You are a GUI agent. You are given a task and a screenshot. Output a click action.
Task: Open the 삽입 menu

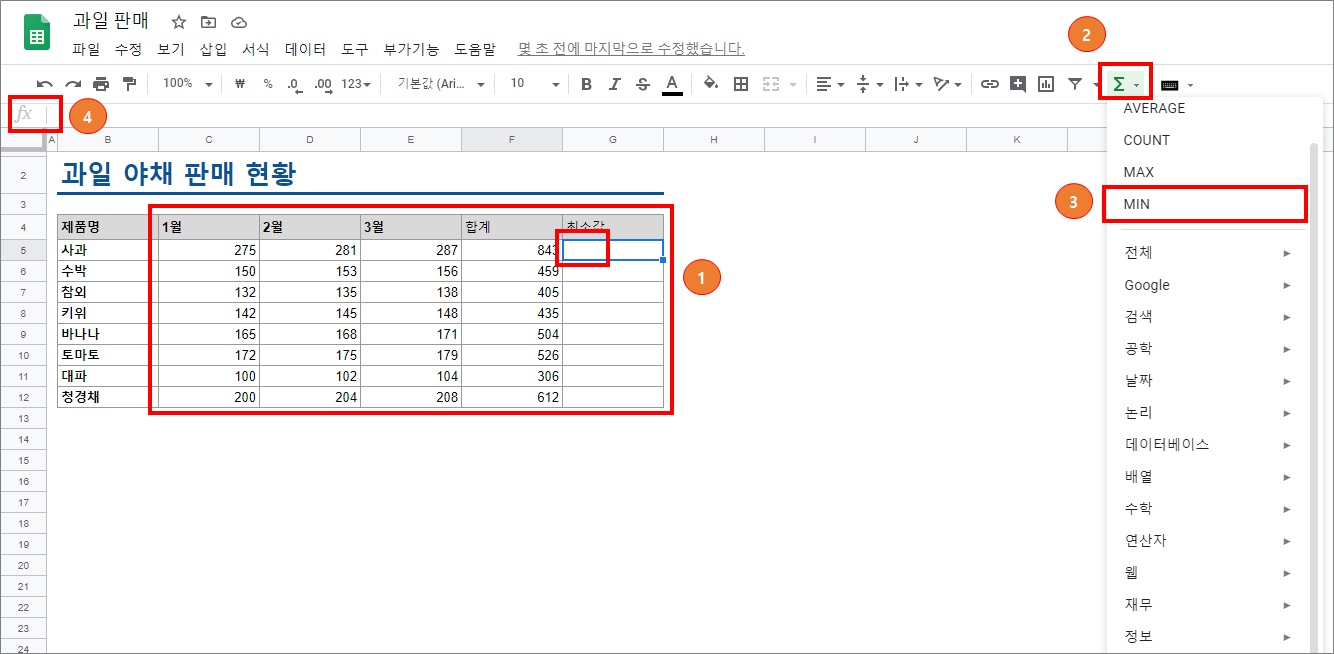point(213,49)
